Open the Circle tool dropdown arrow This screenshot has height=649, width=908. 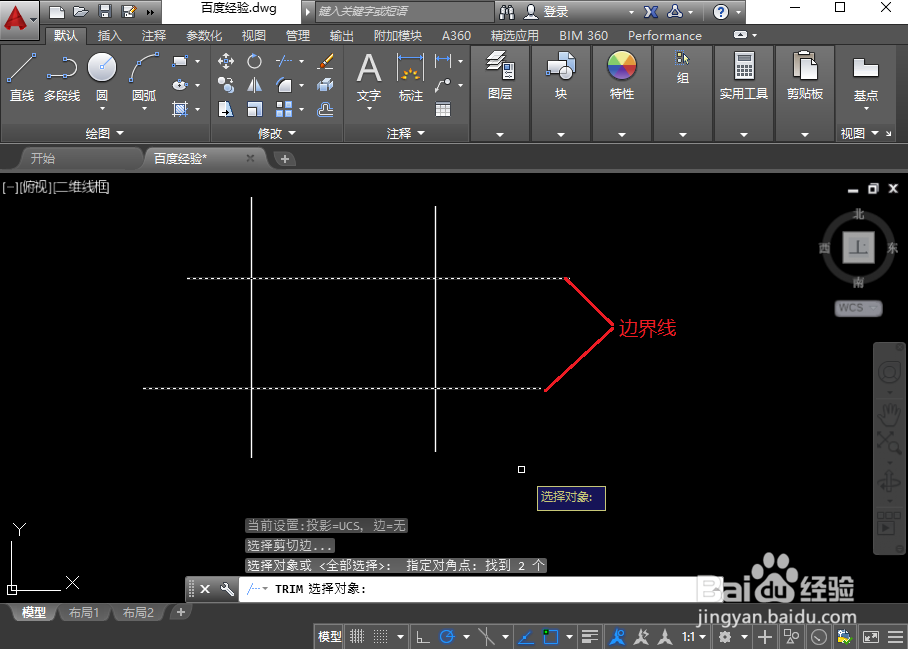102,108
